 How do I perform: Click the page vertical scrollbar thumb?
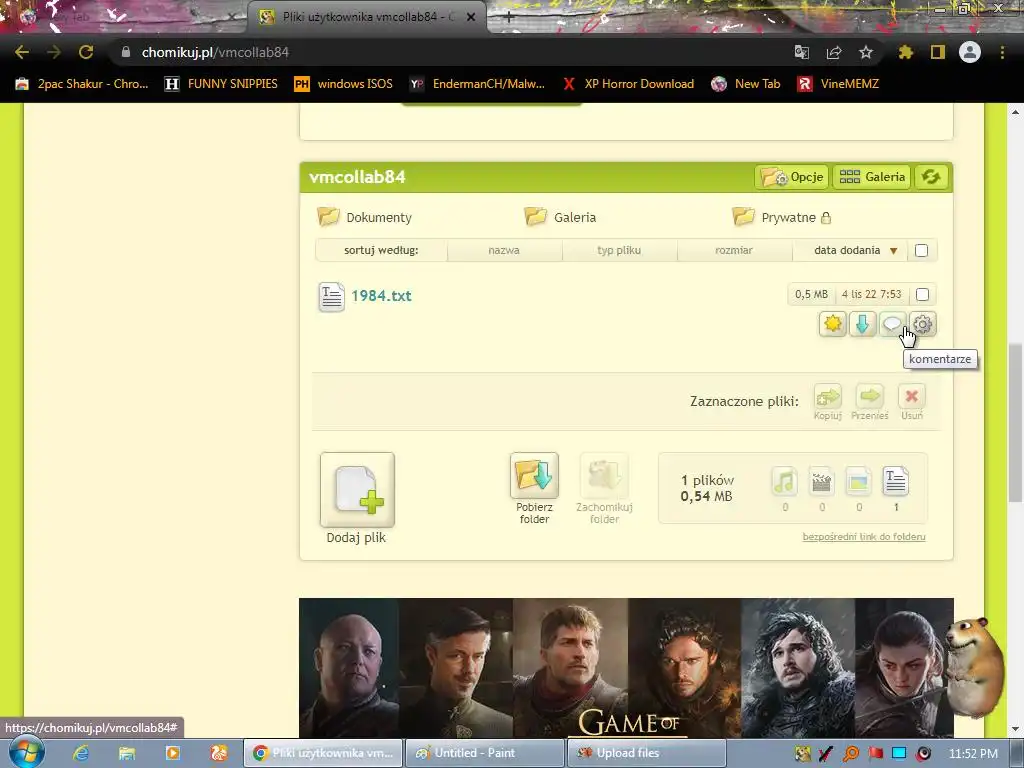pos(1015,423)
